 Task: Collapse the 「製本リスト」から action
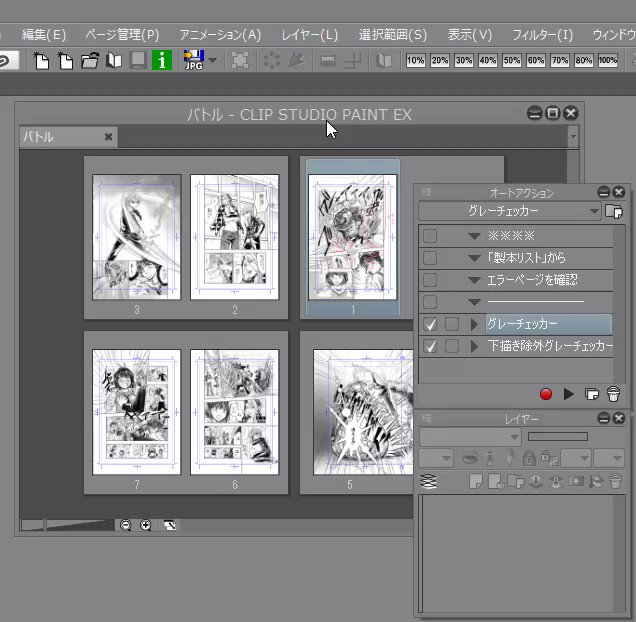click(474, 258)
